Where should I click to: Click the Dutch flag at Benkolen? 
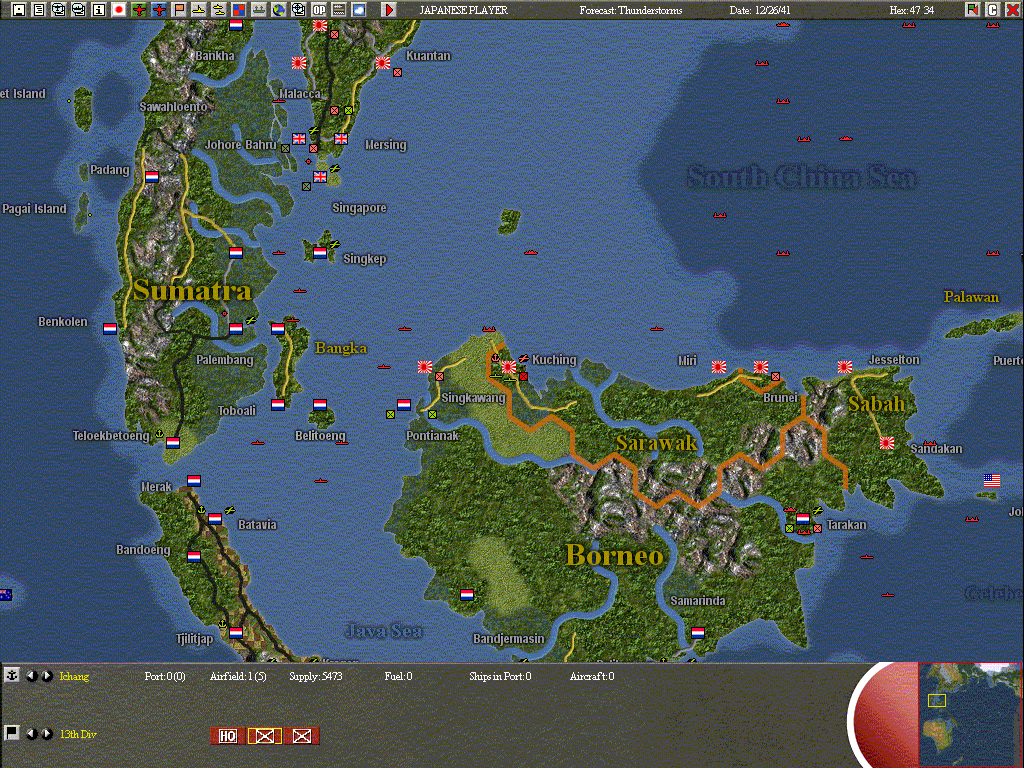pyautogui.click(x=110, y=328)
